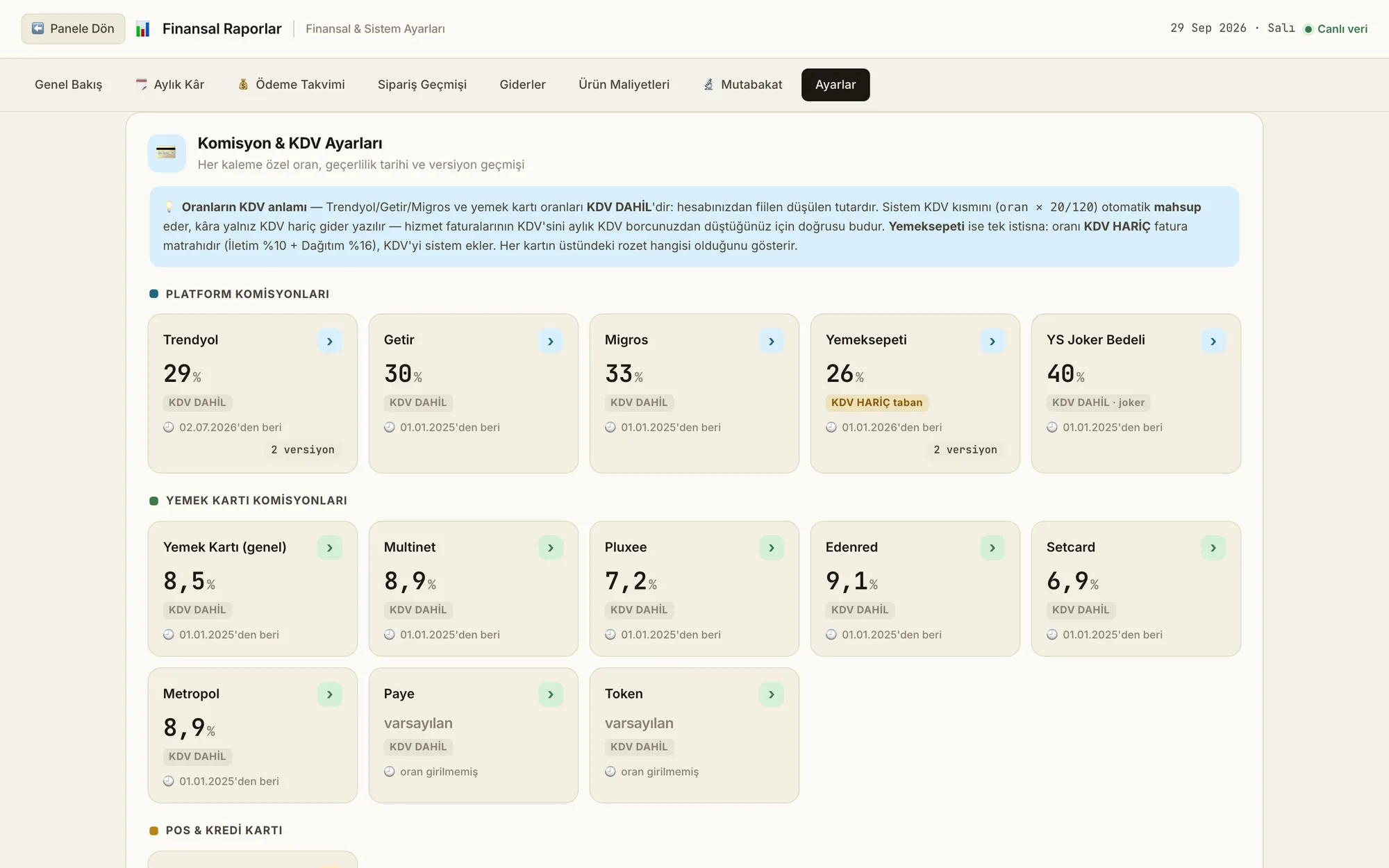This screenshot has width=1389, height=868.
Task: Click the Panele Dön back button
Action: pyautogui.click(x=73, y=28)
